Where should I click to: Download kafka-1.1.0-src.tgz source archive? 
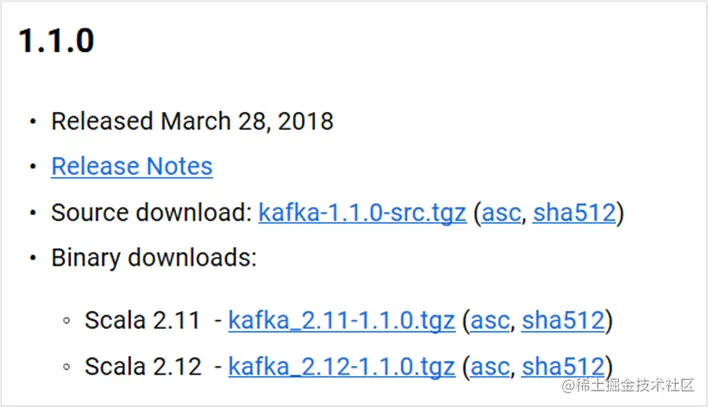click(362, 212)
